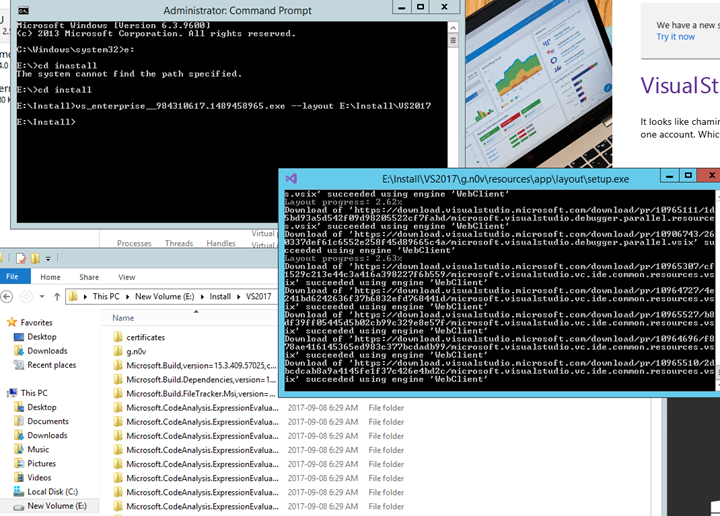Click the Music folder icon
This screenshot has height=516, width=720.
[x=19, y=449]
